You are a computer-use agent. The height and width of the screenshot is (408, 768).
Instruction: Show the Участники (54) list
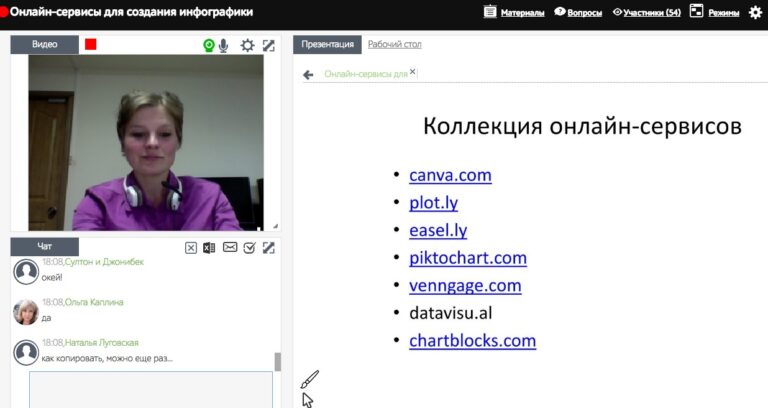652,13
